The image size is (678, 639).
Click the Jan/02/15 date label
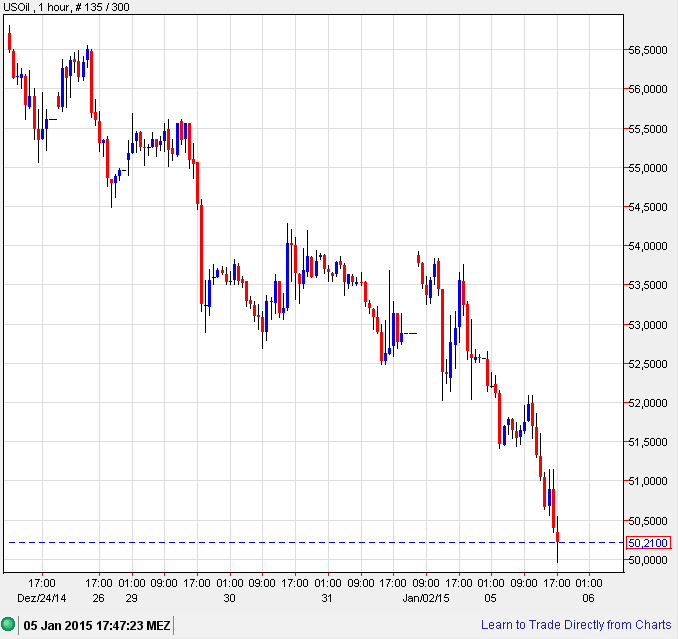(426, 598)
